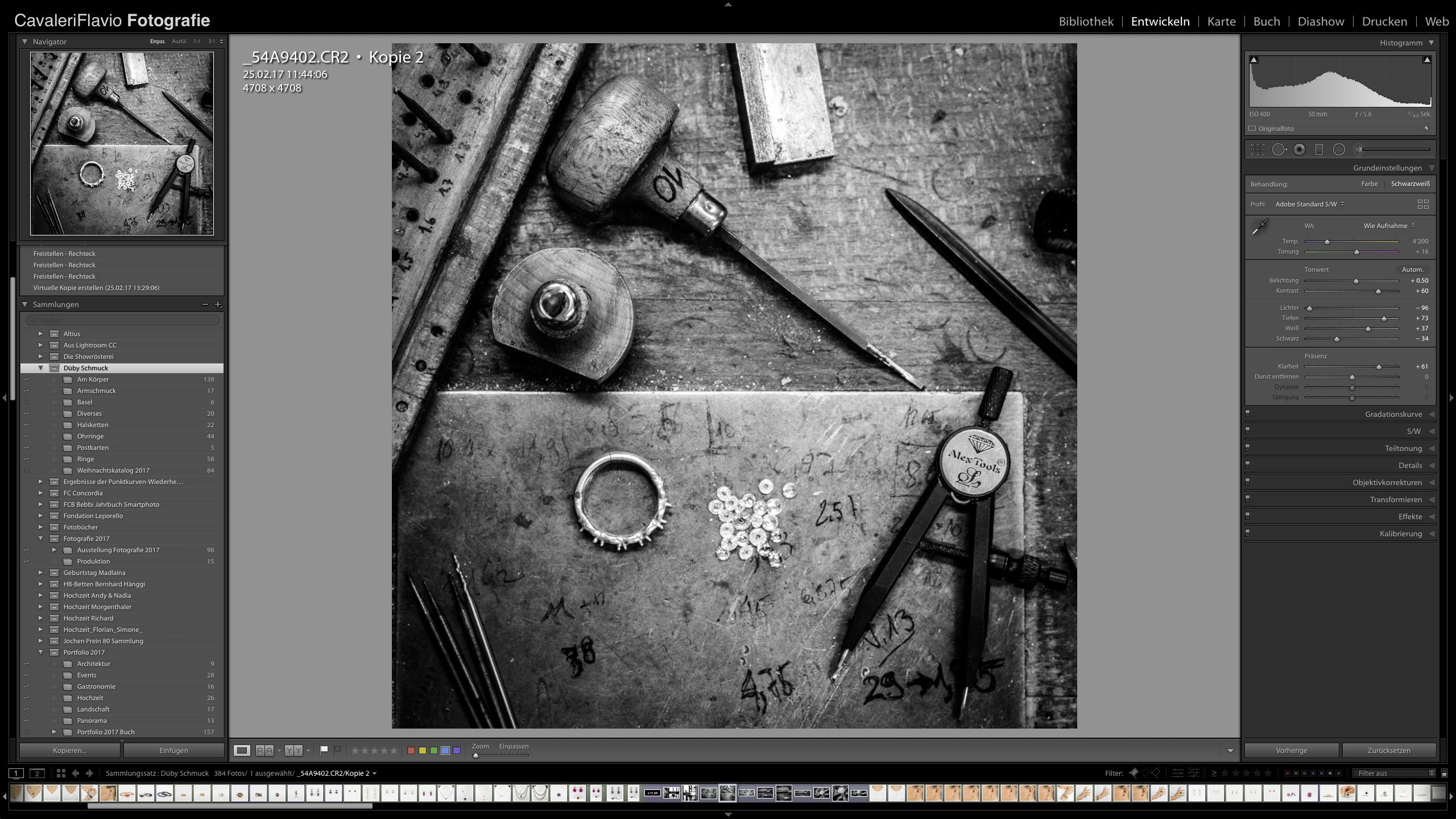
Task: Remove collection with minus icon
Action: [x=205, y=305]
